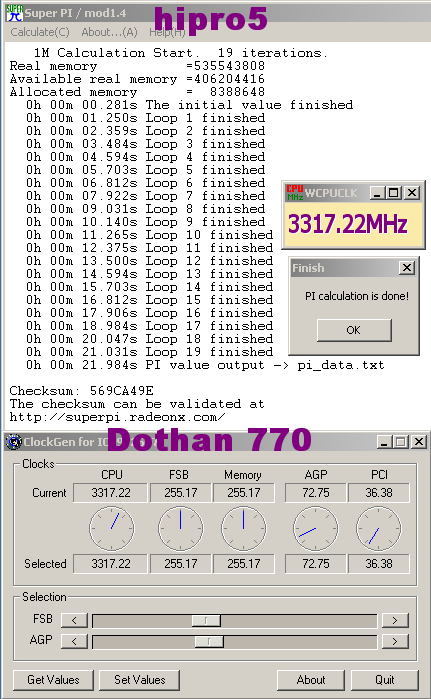Click 'PI calculation is done!' message text
This screenshot has width=431, height=699.
click(357, 296)
